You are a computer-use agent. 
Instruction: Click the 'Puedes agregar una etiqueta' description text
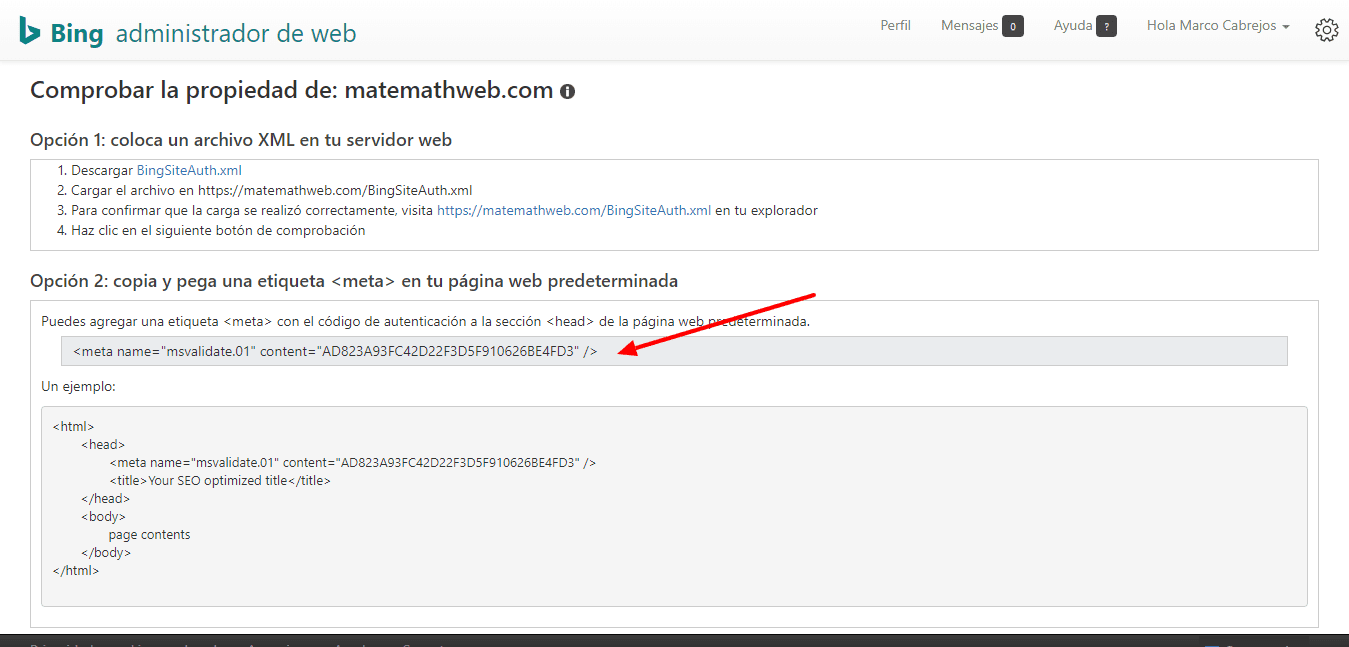(425, 321)
